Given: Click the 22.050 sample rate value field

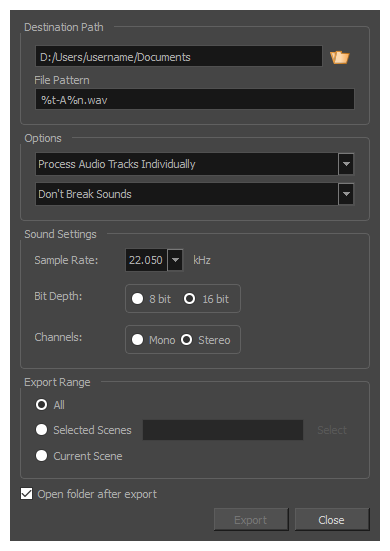Looking at the screenshot, I should click(146, 260).
